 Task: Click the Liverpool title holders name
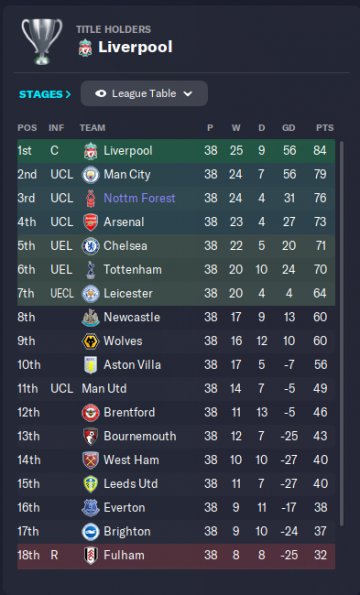pos(135,47)
